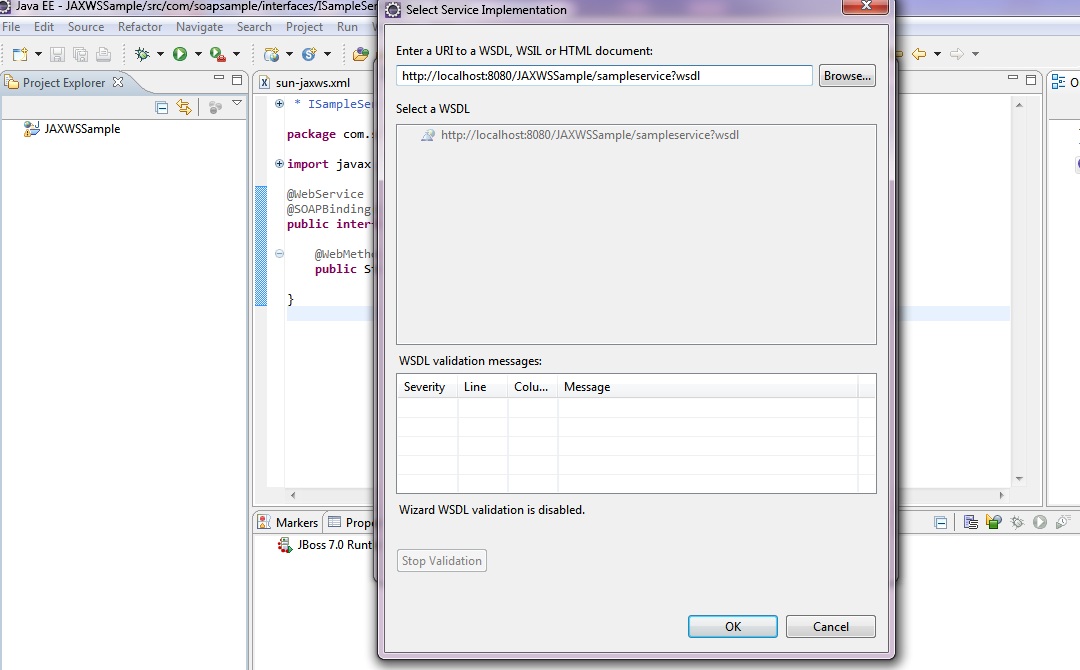The image size is (1080, 670).
Task: Collapse all in Project Explorer
Action: tap(162, 107)
